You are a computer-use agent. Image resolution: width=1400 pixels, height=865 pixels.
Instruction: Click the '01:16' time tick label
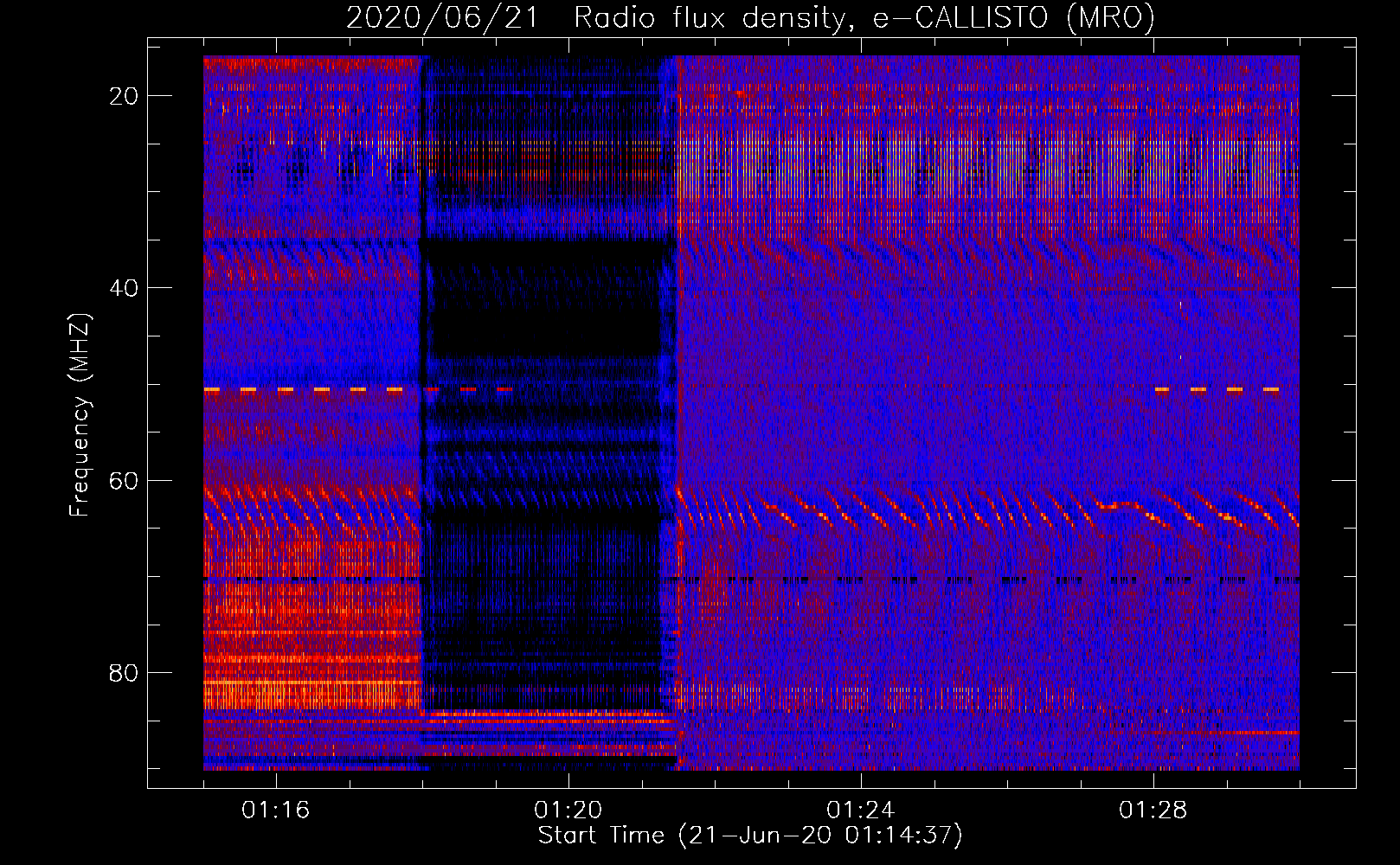tap(275, 811)
